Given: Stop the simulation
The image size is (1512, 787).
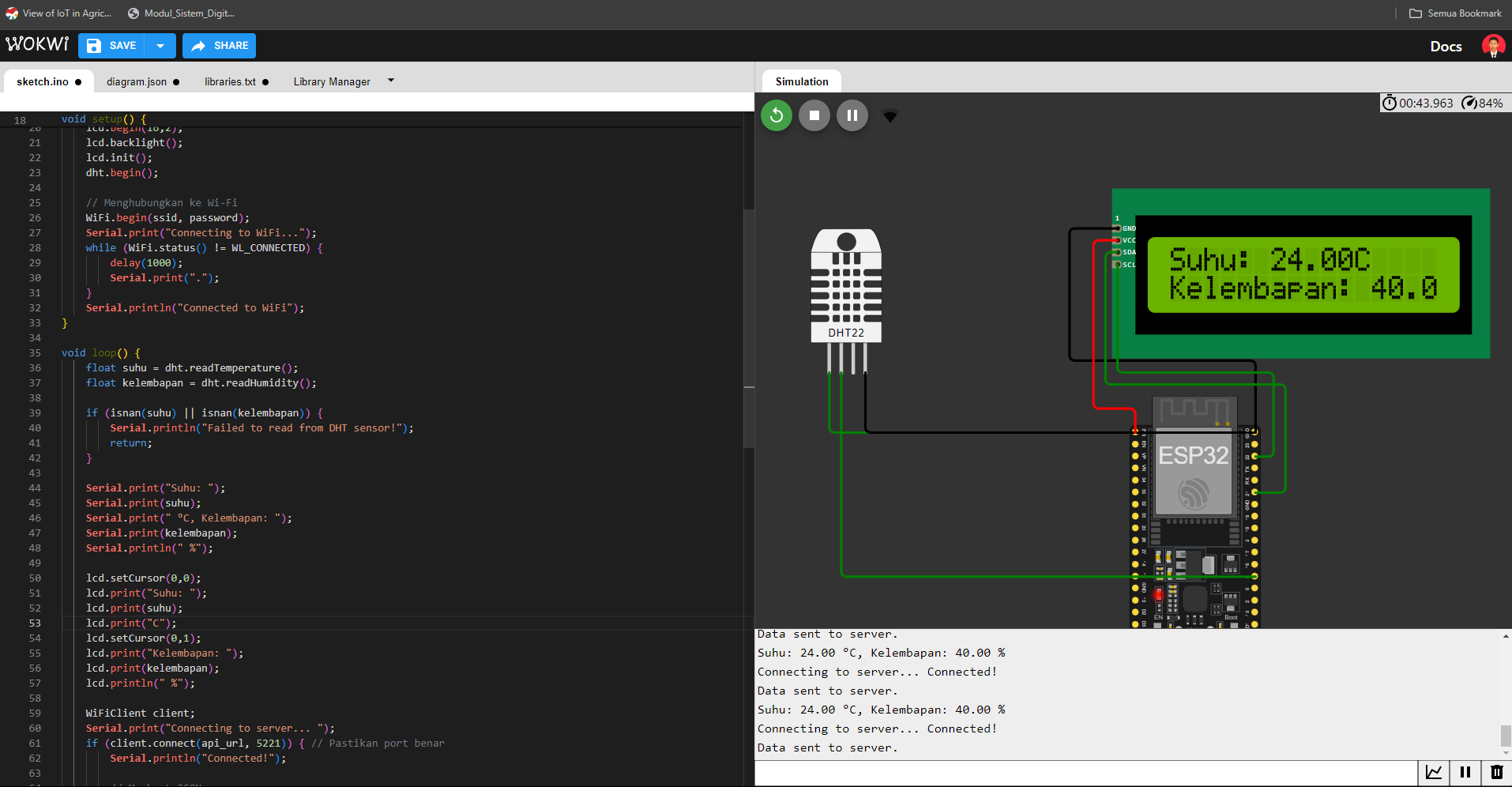Looking at the screenshot, I should pos(814,115).
